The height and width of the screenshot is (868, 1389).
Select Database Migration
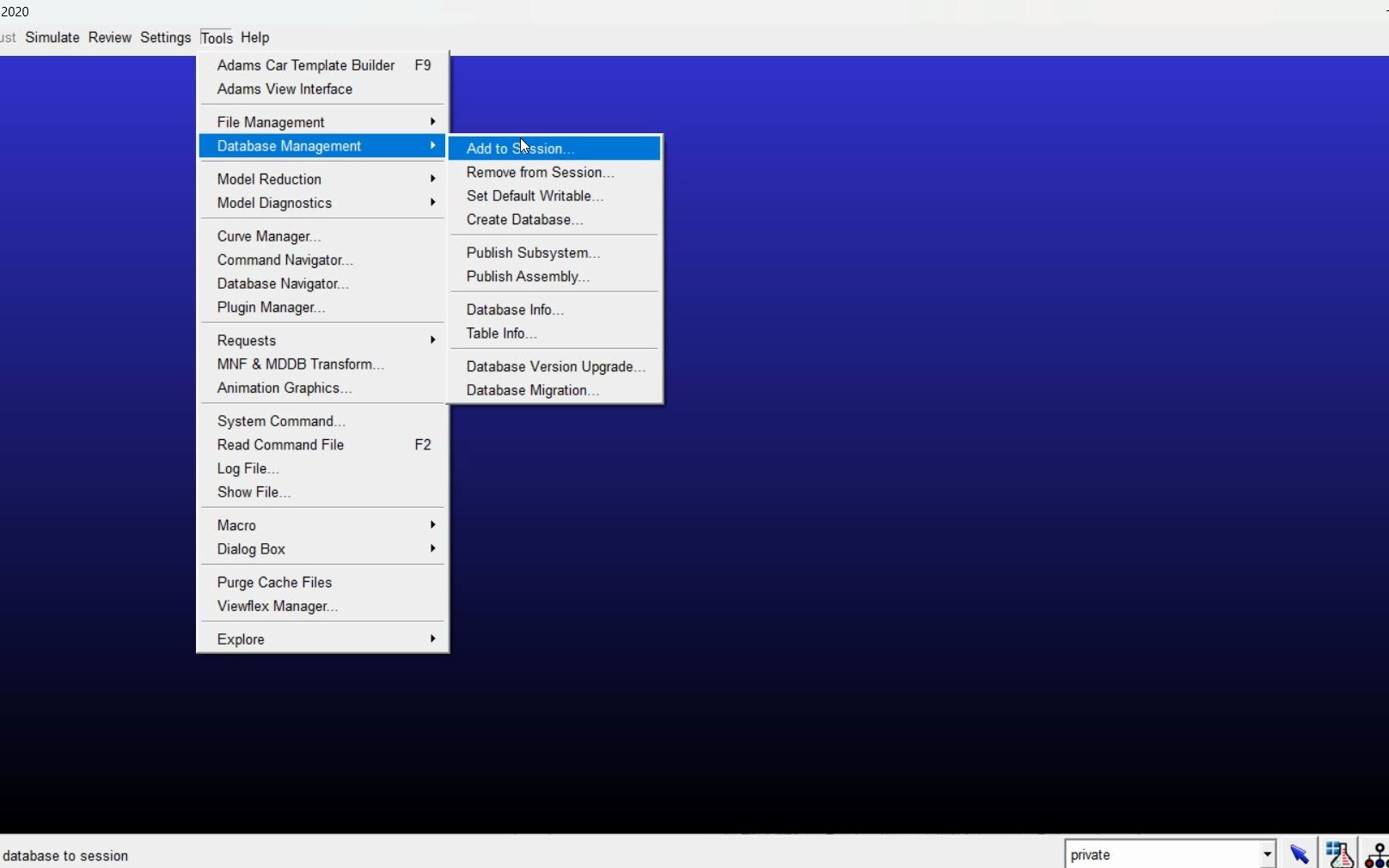[554, 390]
